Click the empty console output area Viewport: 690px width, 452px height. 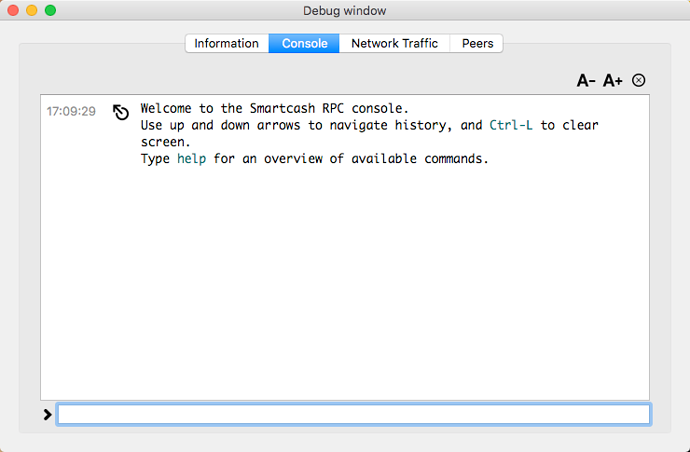[345, 282]
